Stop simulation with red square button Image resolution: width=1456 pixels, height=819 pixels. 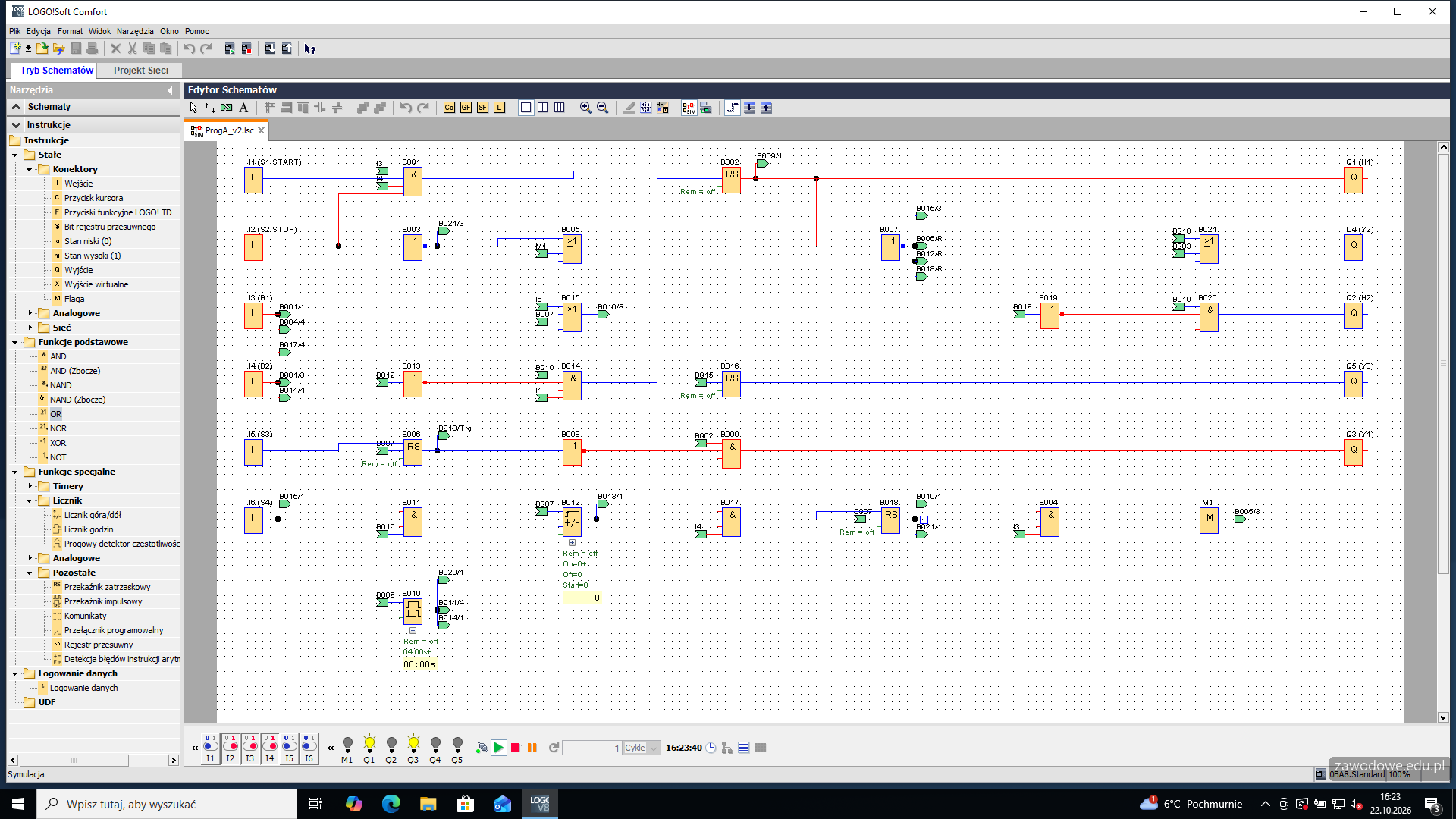tap(516, 748)
